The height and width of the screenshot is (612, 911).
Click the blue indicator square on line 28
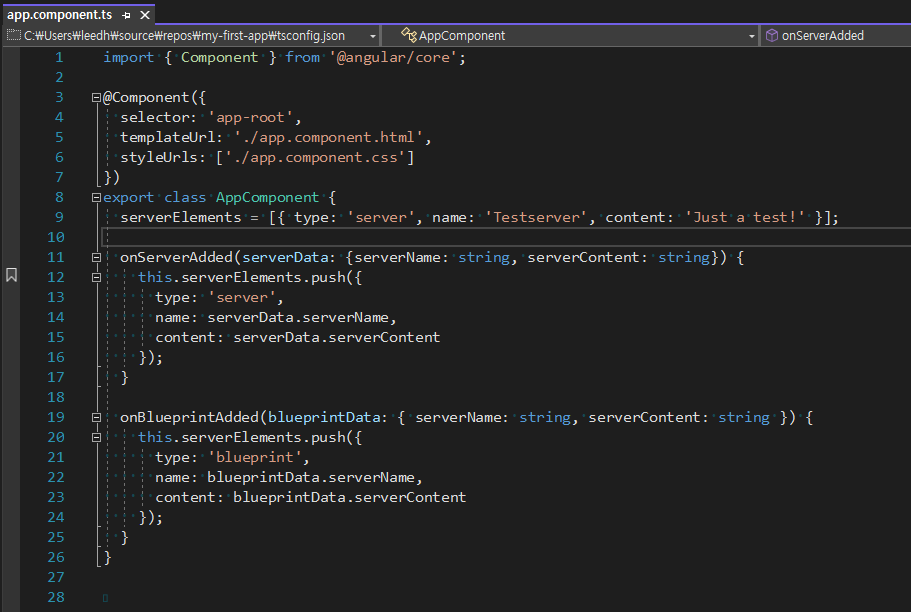(105, 597)
